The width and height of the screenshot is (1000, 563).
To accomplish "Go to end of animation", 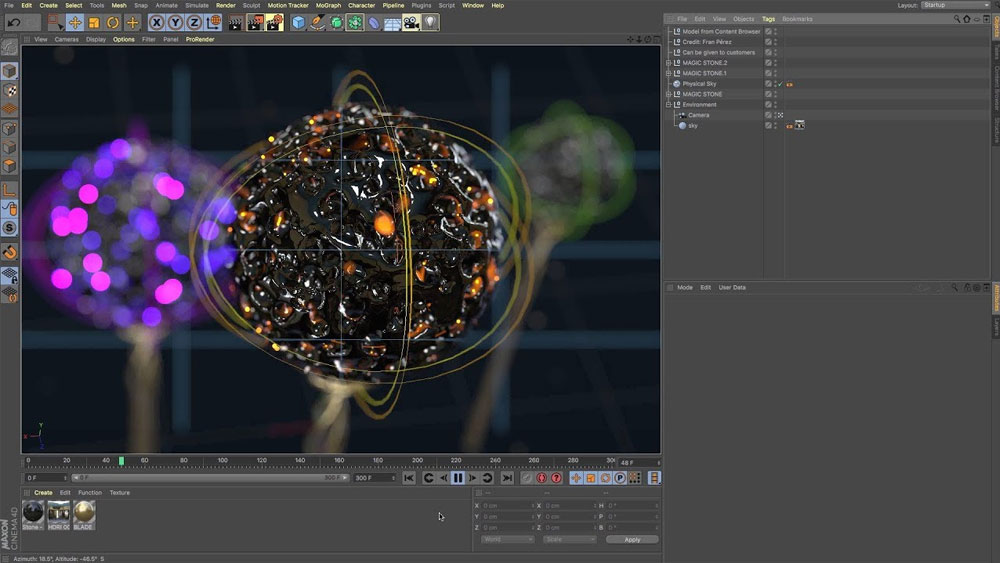I will pos(507,478).
